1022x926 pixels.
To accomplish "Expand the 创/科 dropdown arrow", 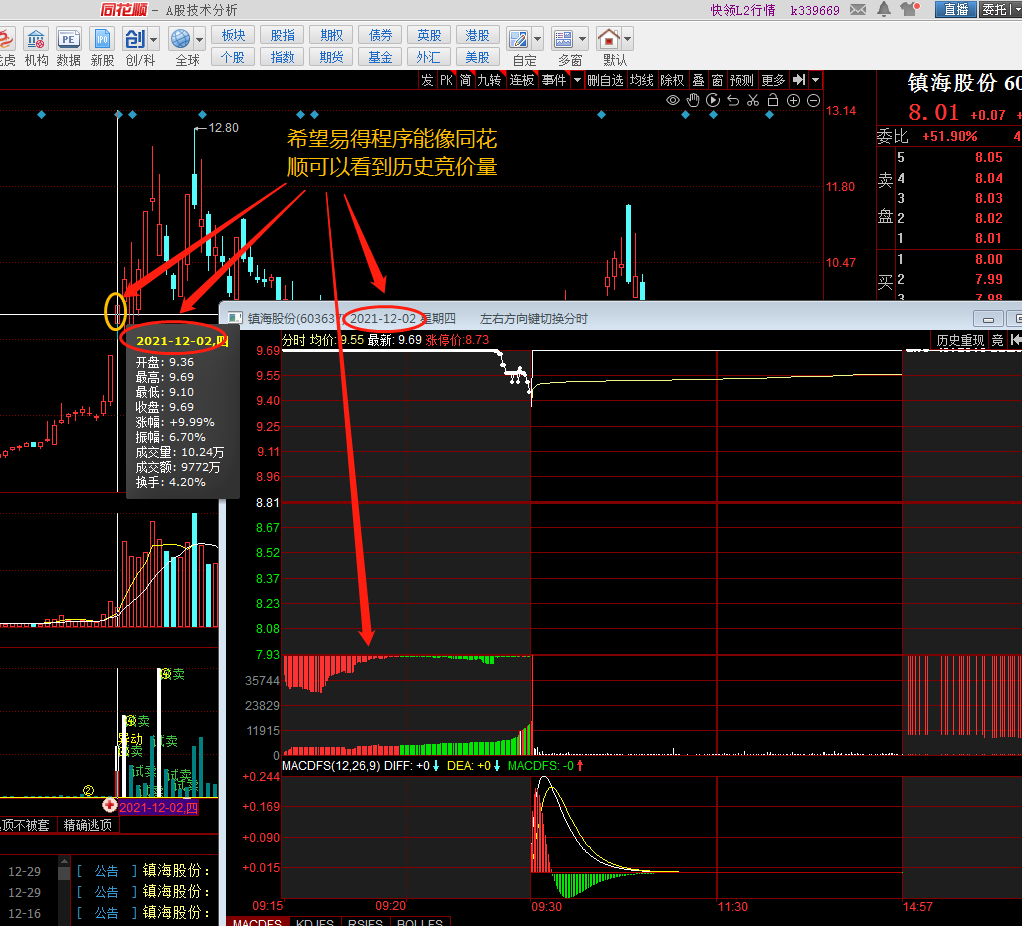I will tap(153, 40).
